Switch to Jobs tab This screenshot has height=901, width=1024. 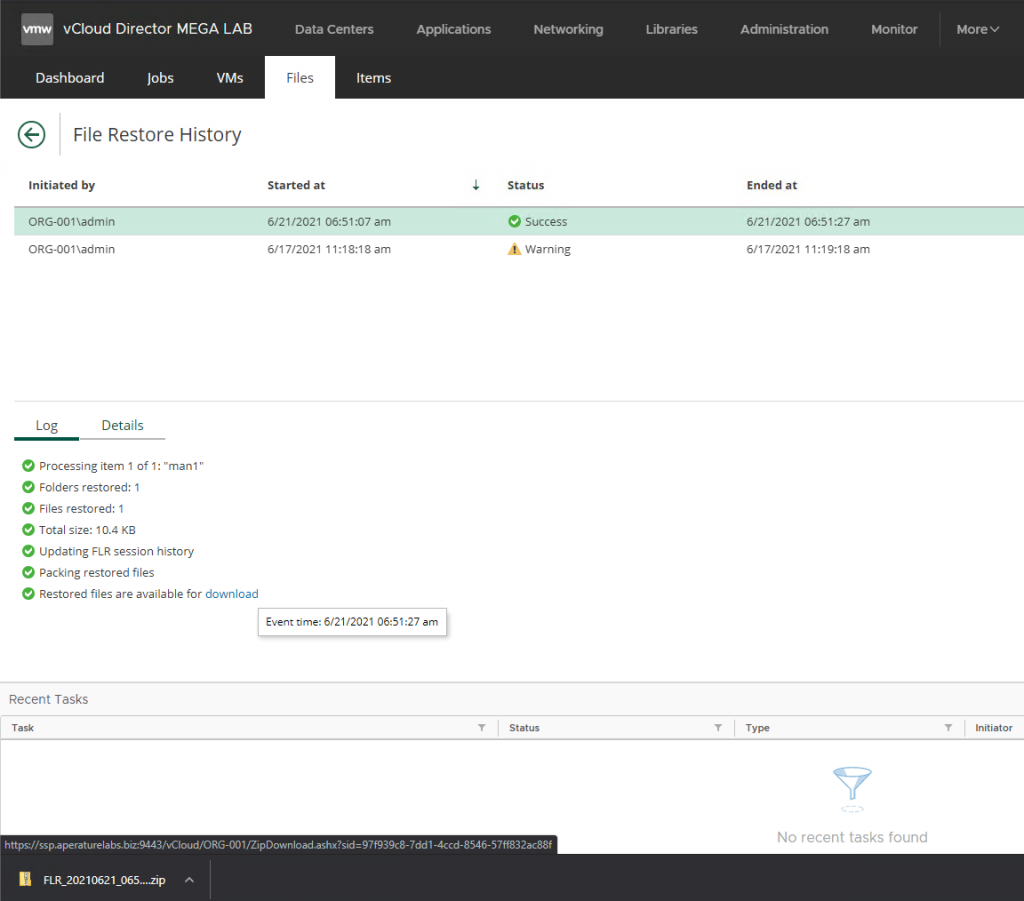[x=160, y=78]
